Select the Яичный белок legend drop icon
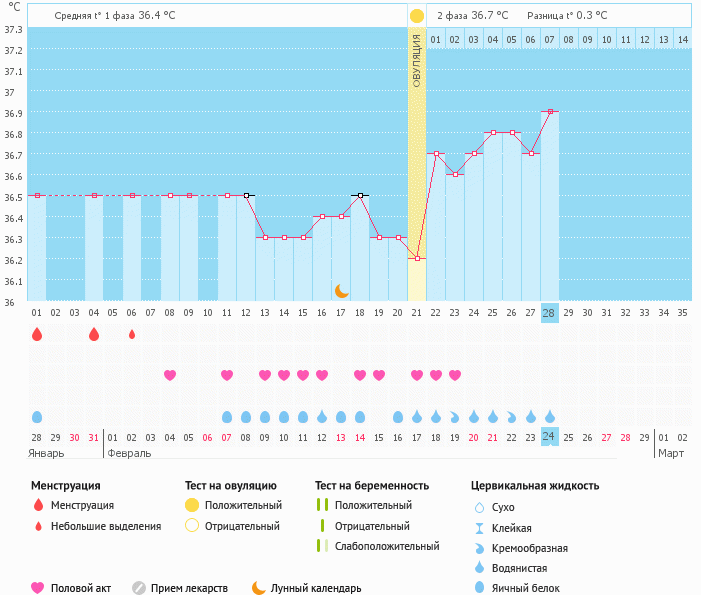This screenshot has width=701, height=595. click(479, 588)
